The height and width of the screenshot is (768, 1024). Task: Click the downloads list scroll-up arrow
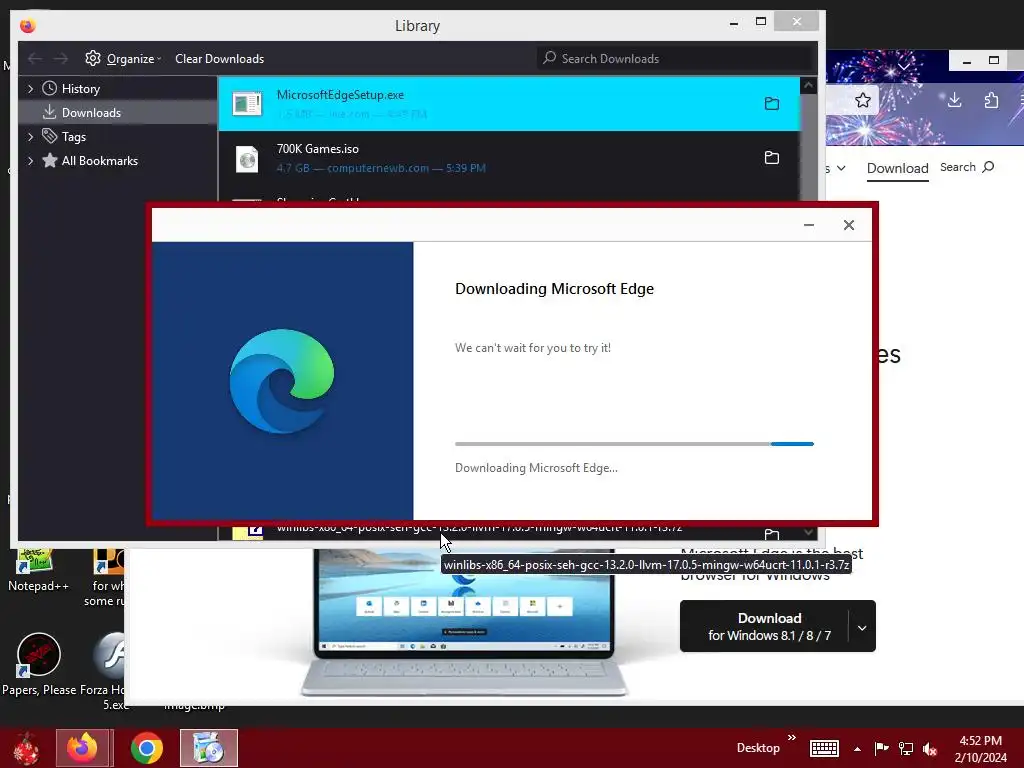pos(808,86)
